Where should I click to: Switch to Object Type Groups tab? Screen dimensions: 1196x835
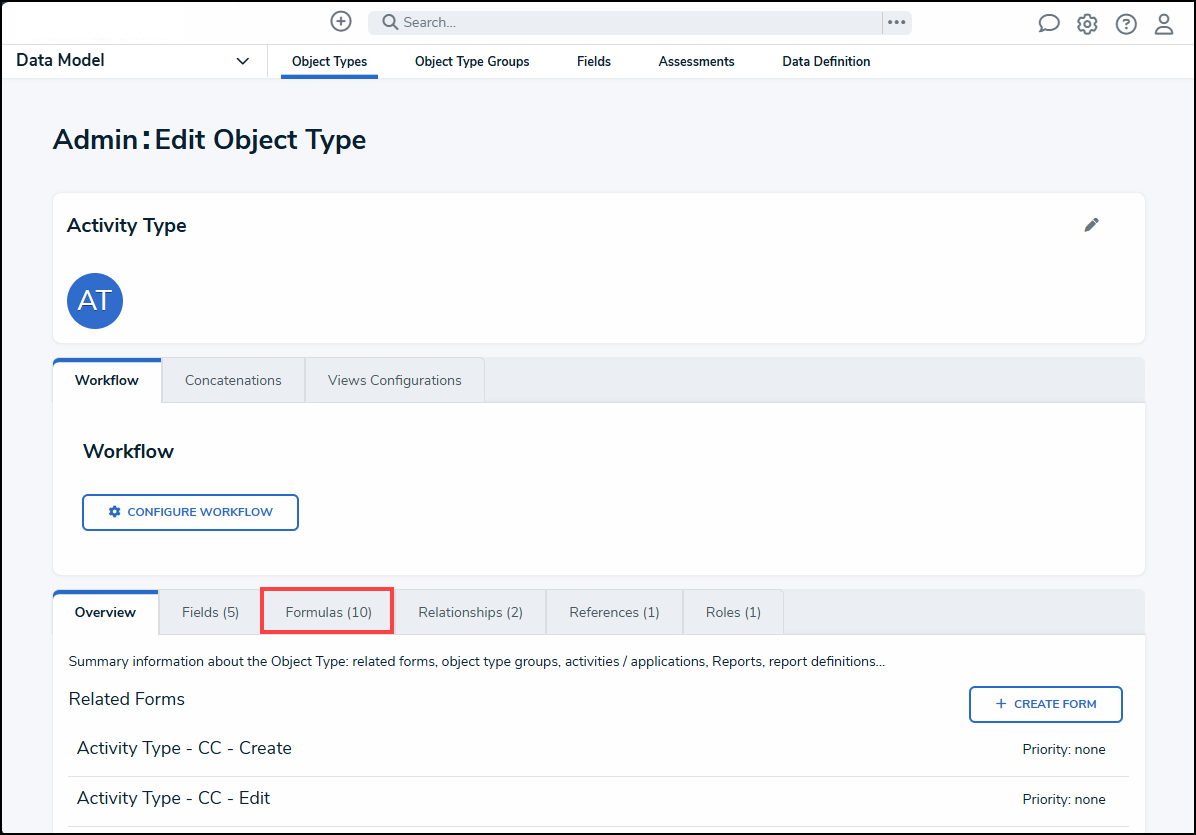(472, 61)
